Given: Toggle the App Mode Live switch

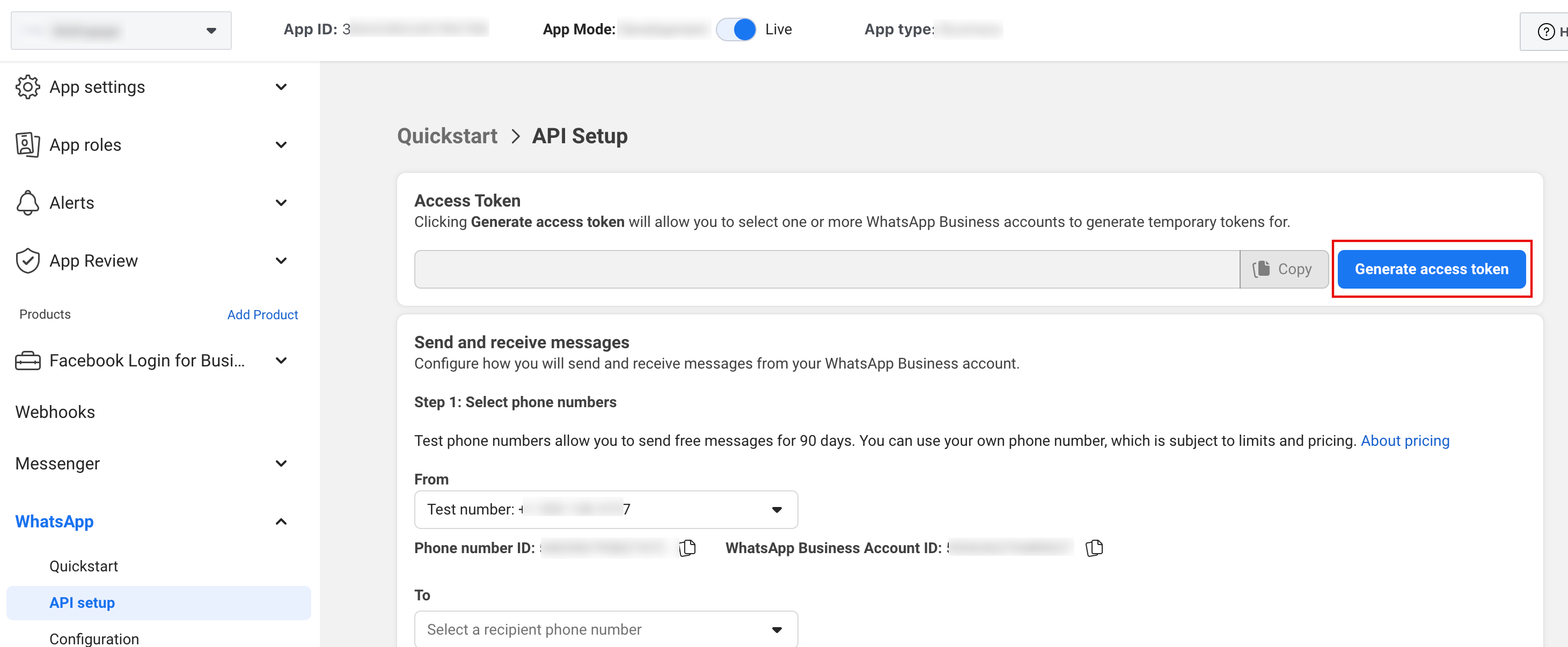Looking at the screenshot, I should [x=736, y=29].
